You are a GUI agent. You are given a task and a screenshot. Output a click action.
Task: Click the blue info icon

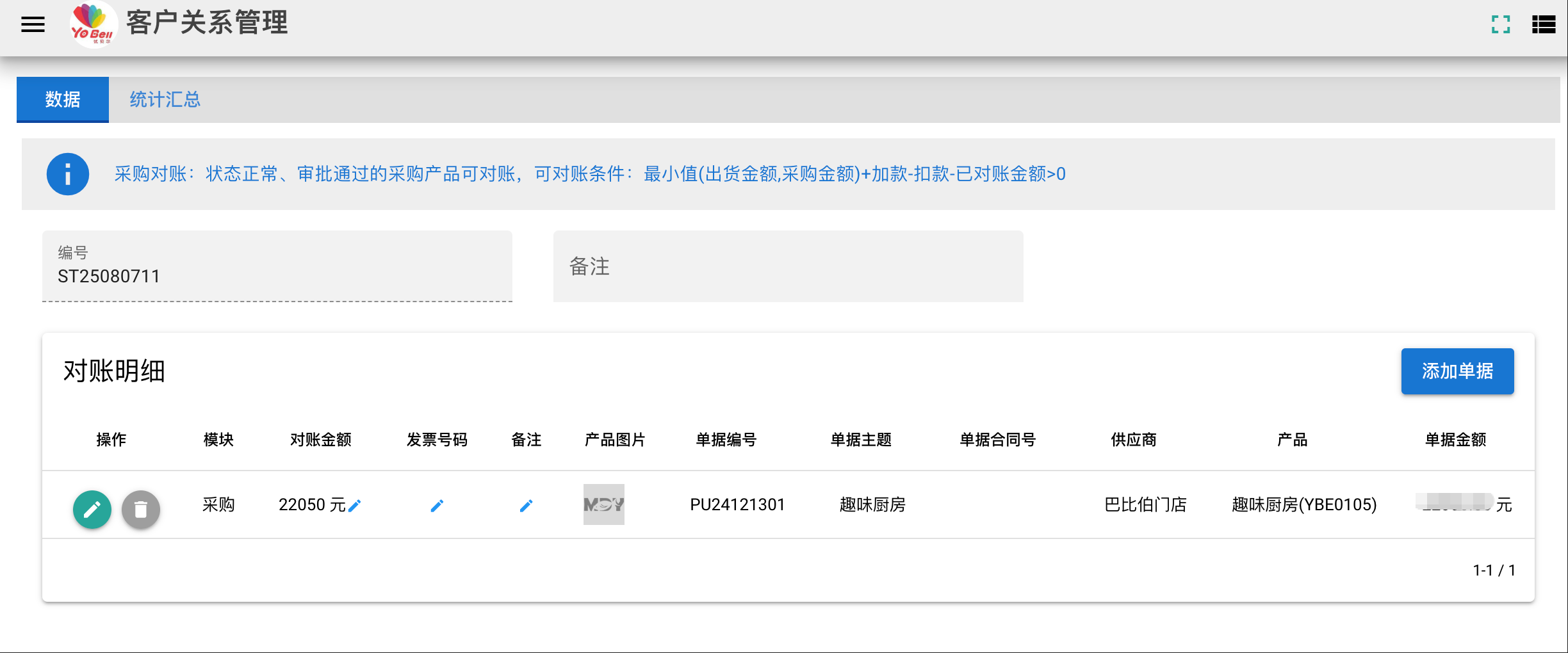[67, 174]
